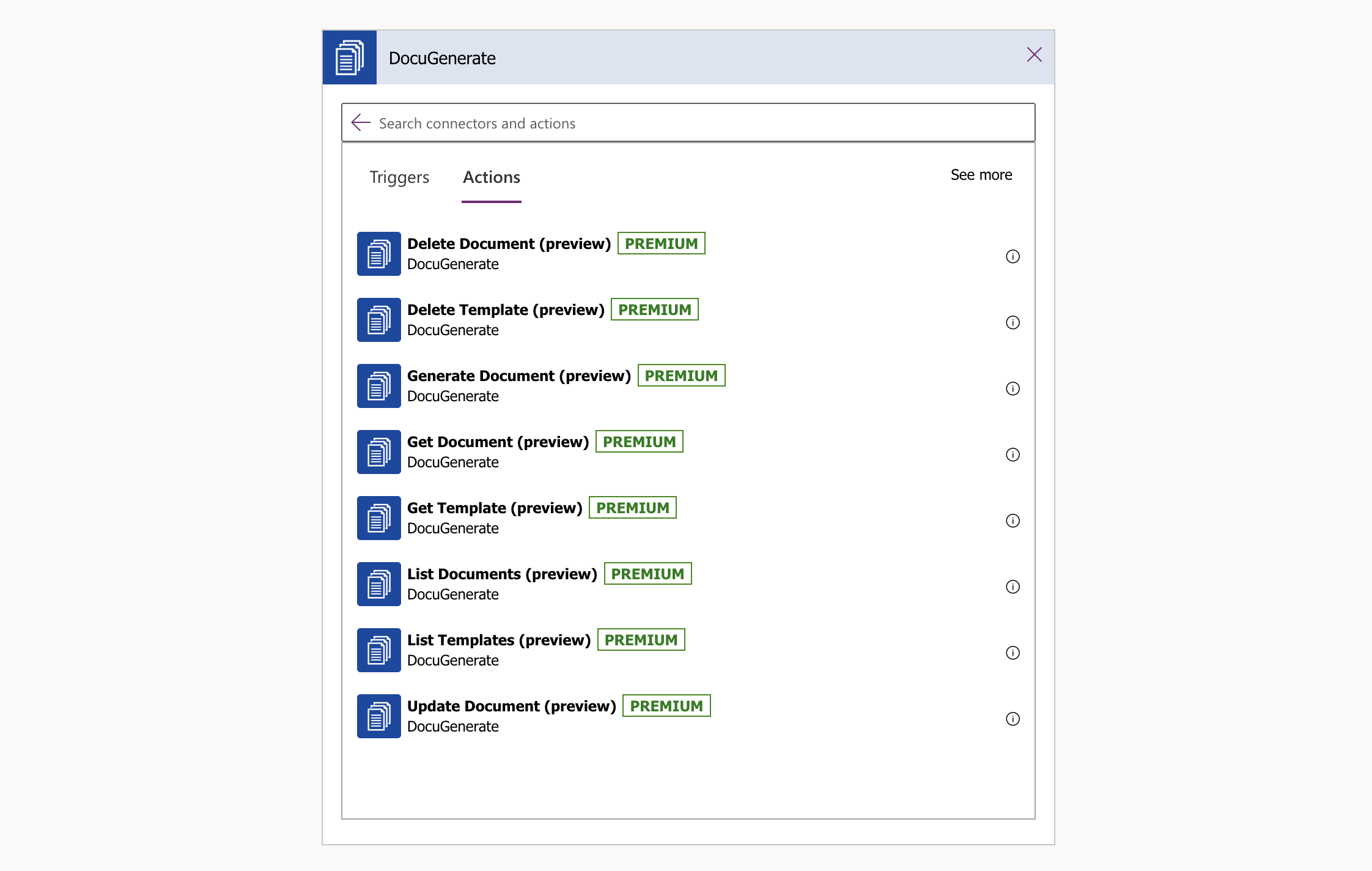
Task: Click PREMIUM badge beside Delete Document
Action: click(661, 243)
